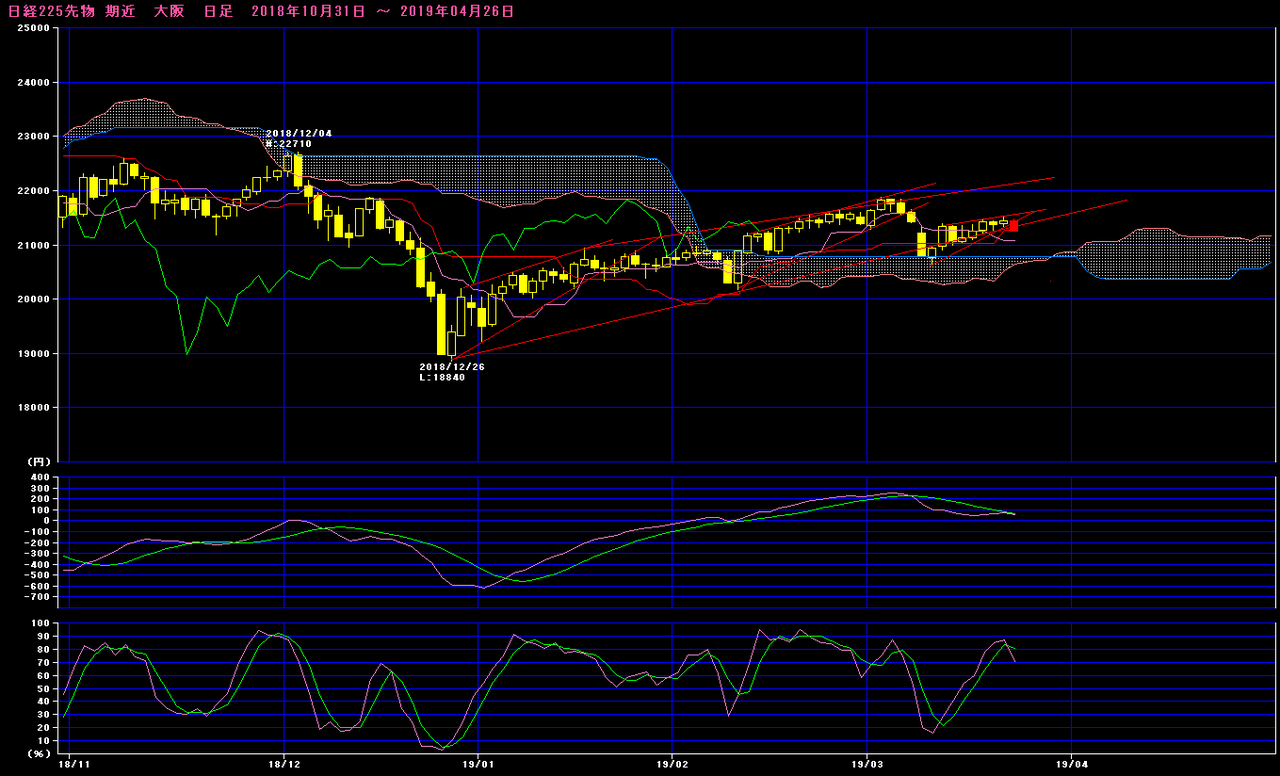Click the 10 label on the stochastic axis
The height and width of the screenshot is (776, 1280).
coord(43,741)
